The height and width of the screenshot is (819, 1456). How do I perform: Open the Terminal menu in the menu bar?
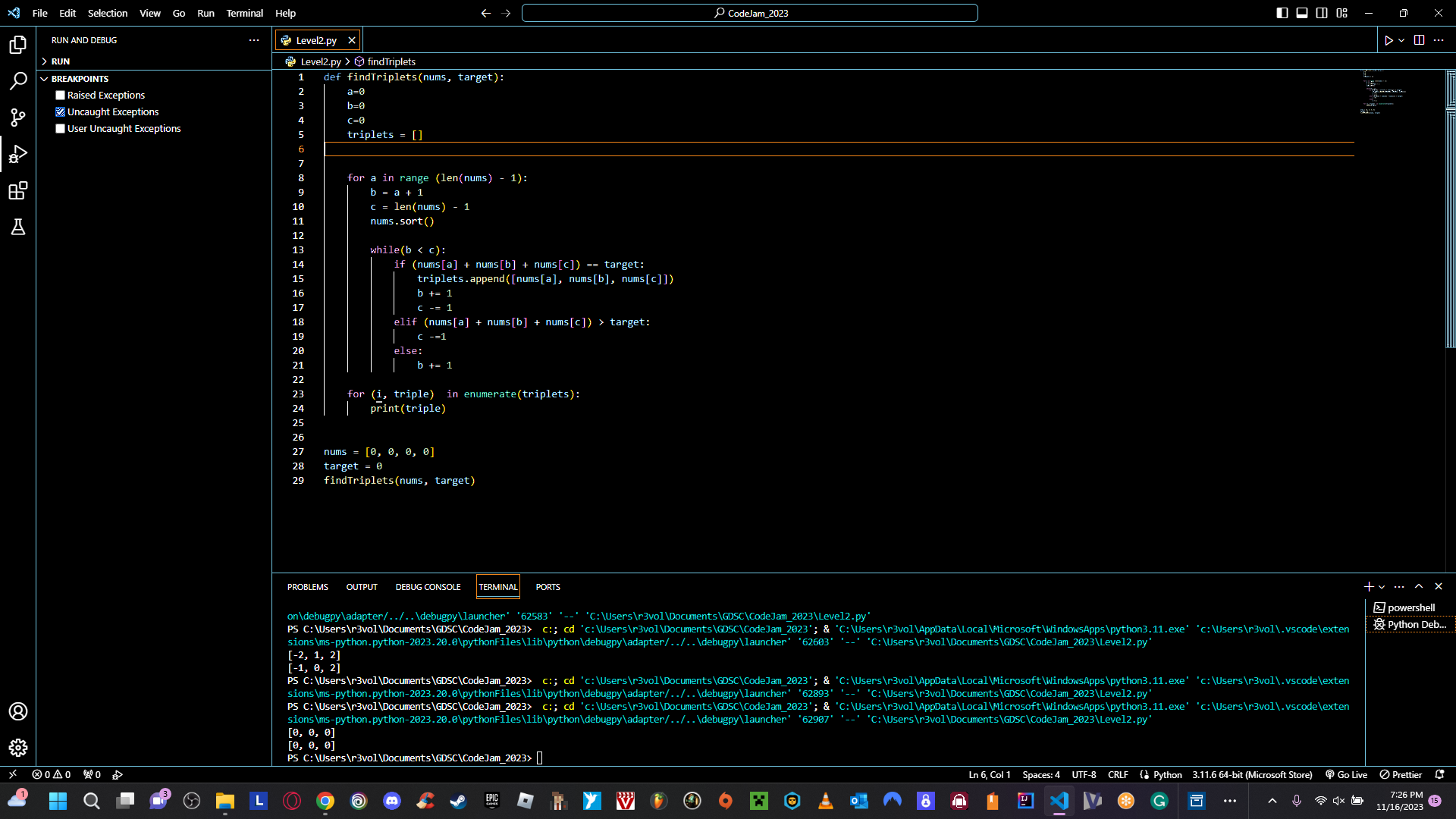point(244,13)
